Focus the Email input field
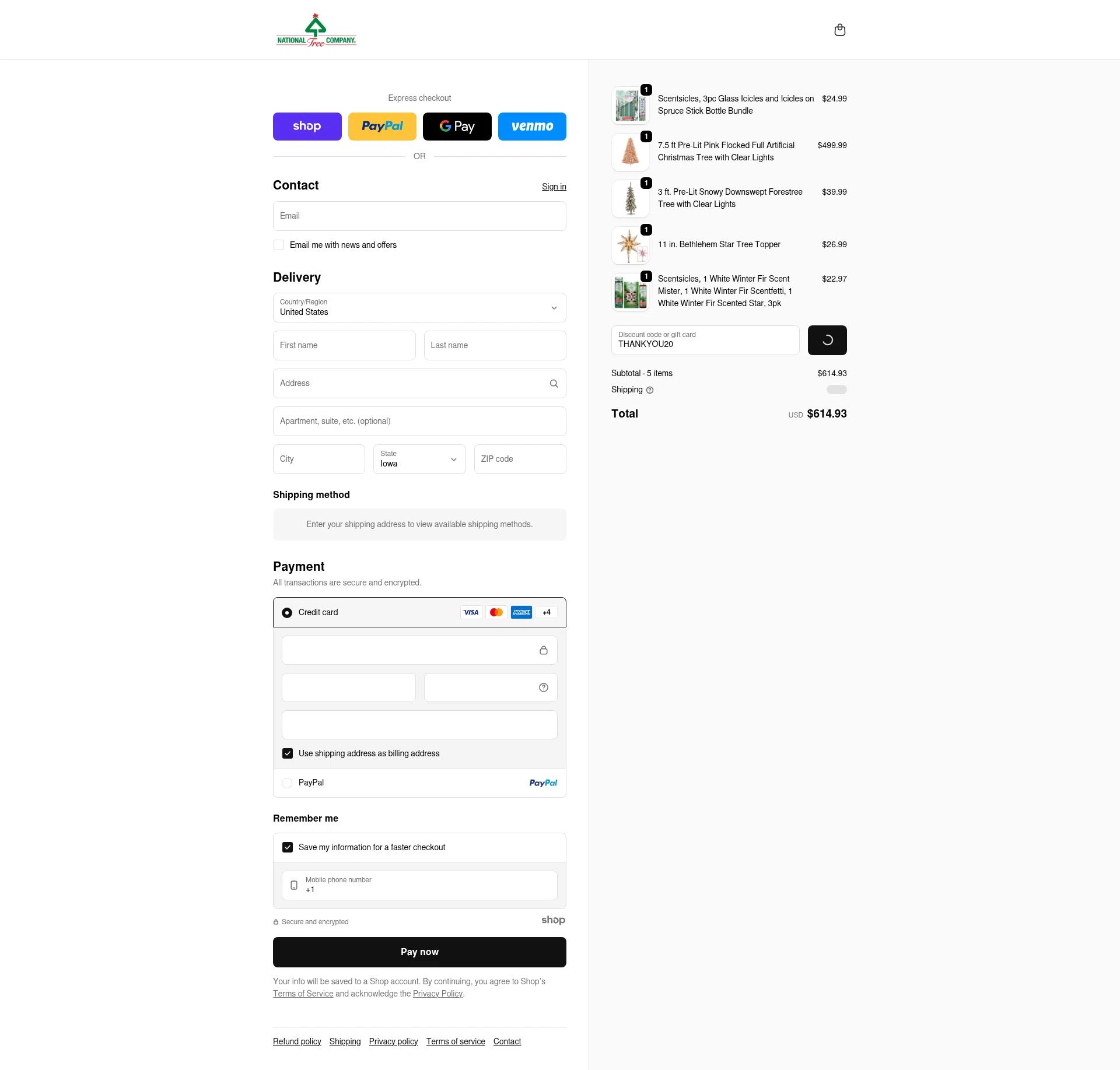This screenshot has height=1070, width=1120. [419, 216]
